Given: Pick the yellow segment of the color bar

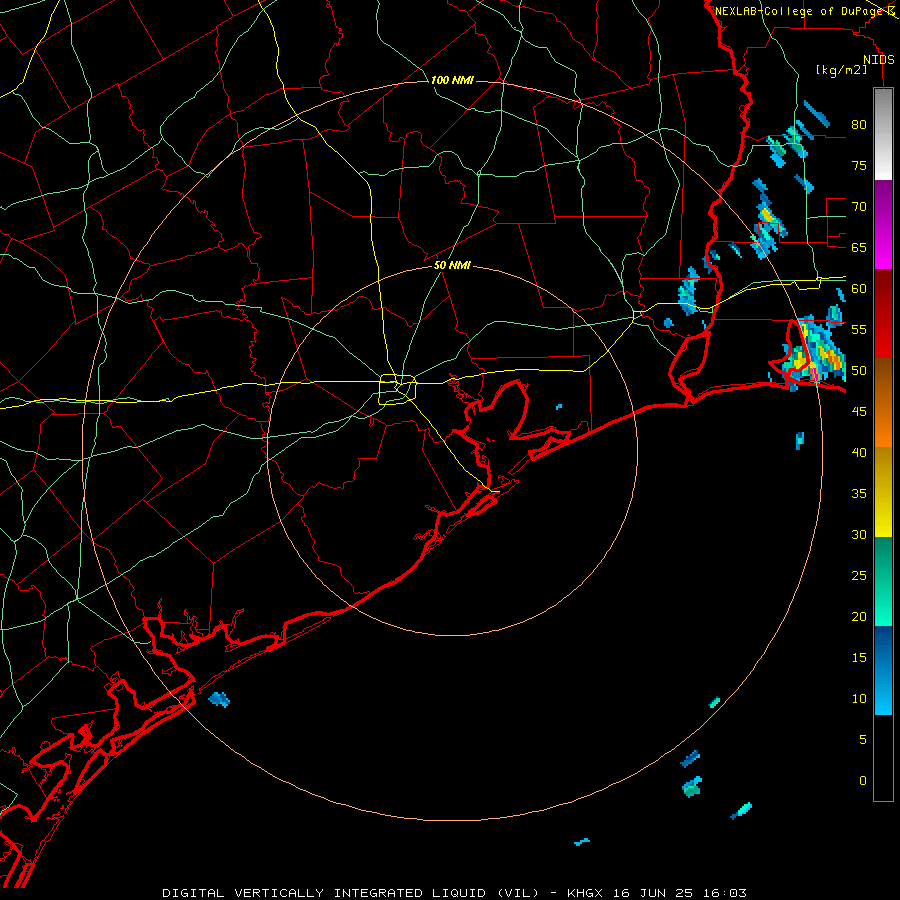Looking at the screenshot, I should tap(883, 492).
